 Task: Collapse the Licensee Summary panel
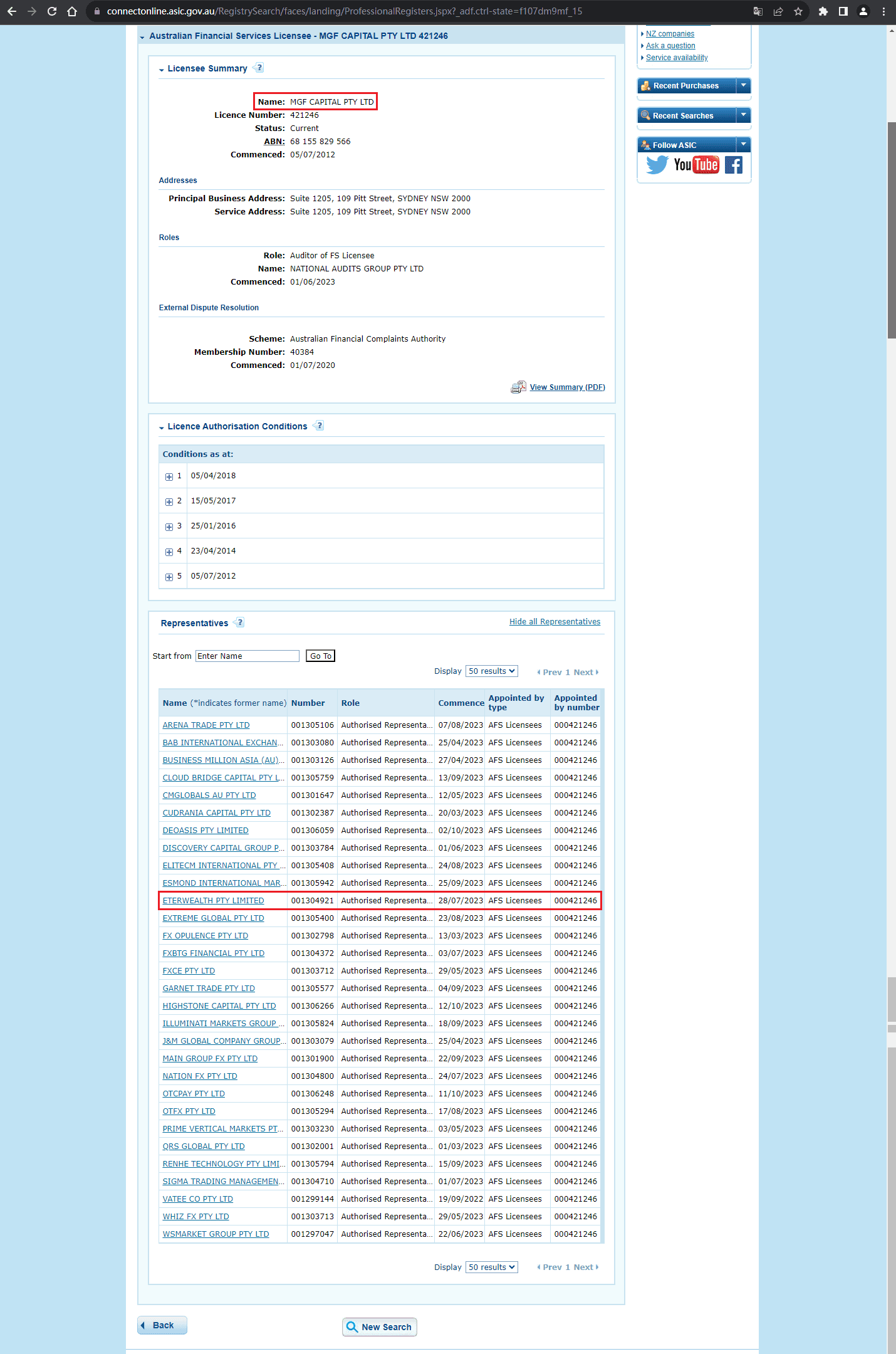(x=162, y=70)
